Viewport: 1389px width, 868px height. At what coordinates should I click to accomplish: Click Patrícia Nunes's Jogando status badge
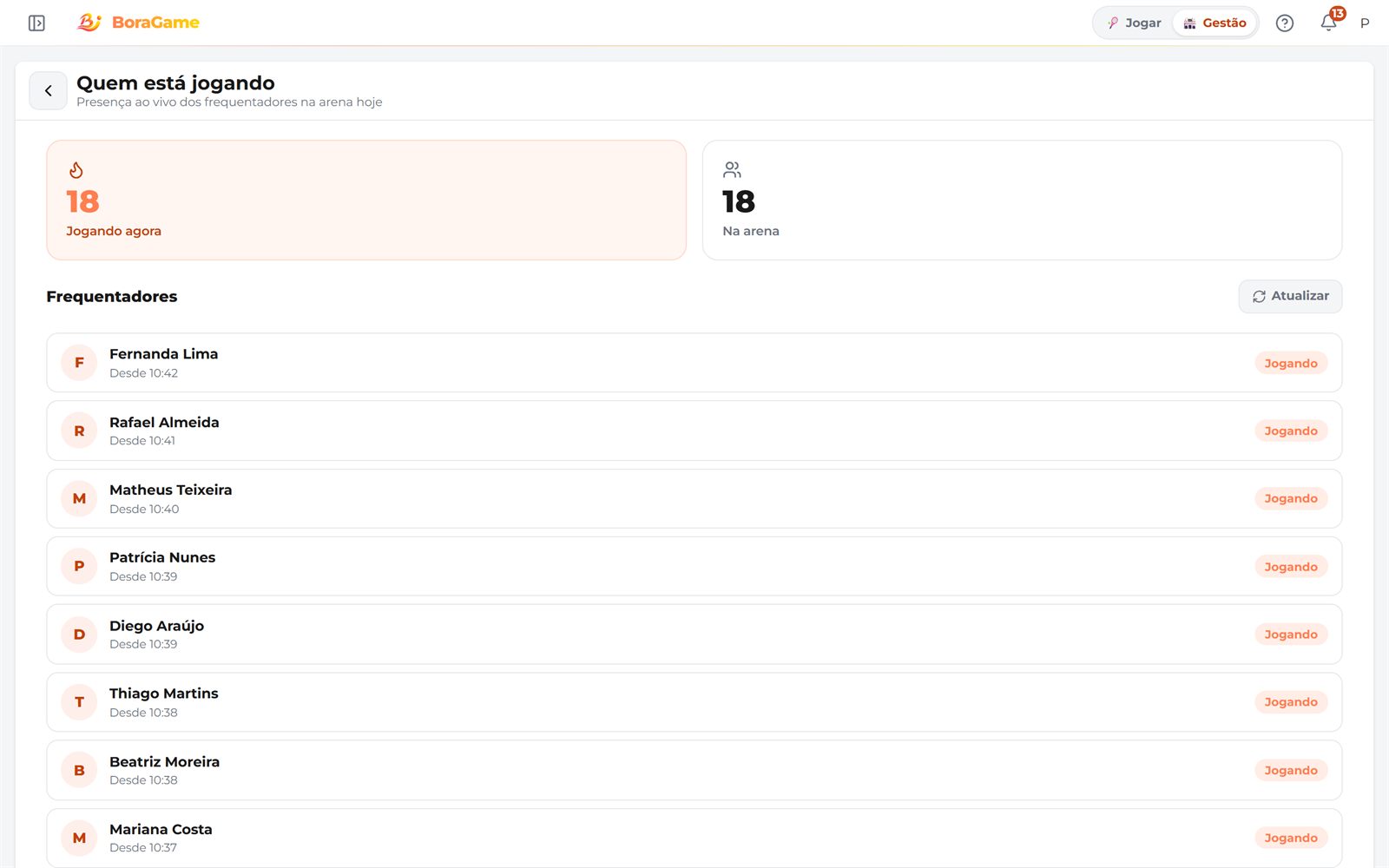pyautogui.click(x=1291, y=567)
